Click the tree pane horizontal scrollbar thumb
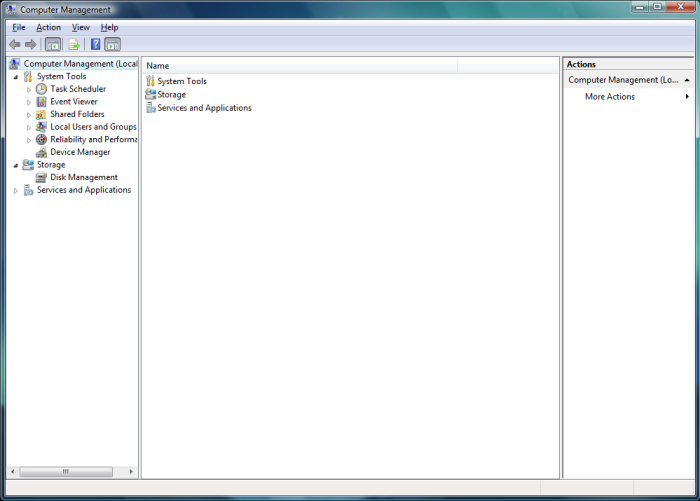The height and width of the screenshot is (501, 700). coord(66,471)
